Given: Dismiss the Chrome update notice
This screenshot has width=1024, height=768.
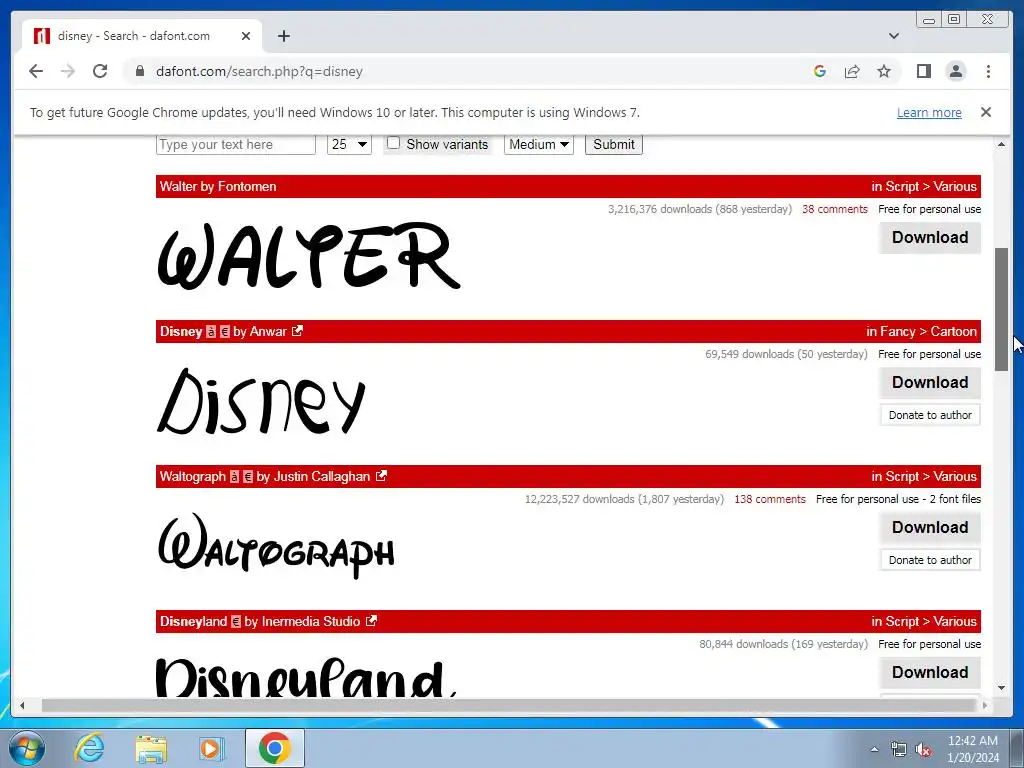Looking at the screenshot, I should 986,112.
